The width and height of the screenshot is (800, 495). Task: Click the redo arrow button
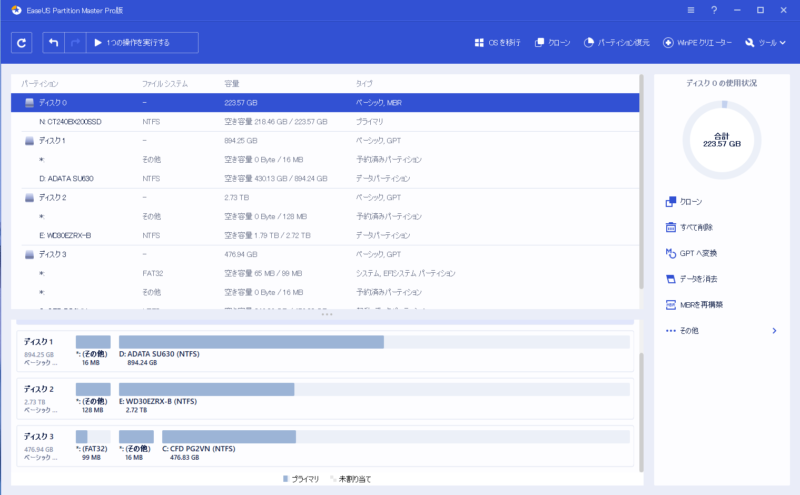click(x=75, y=43)
